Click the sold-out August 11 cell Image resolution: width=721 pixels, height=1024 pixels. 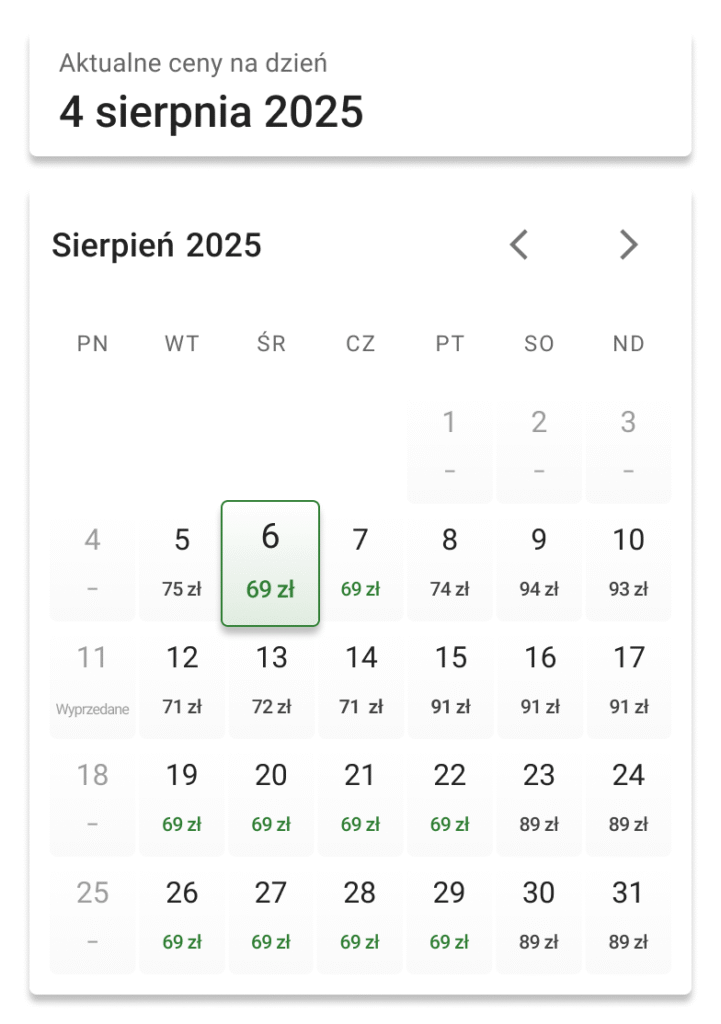click(x=92, y=681)
